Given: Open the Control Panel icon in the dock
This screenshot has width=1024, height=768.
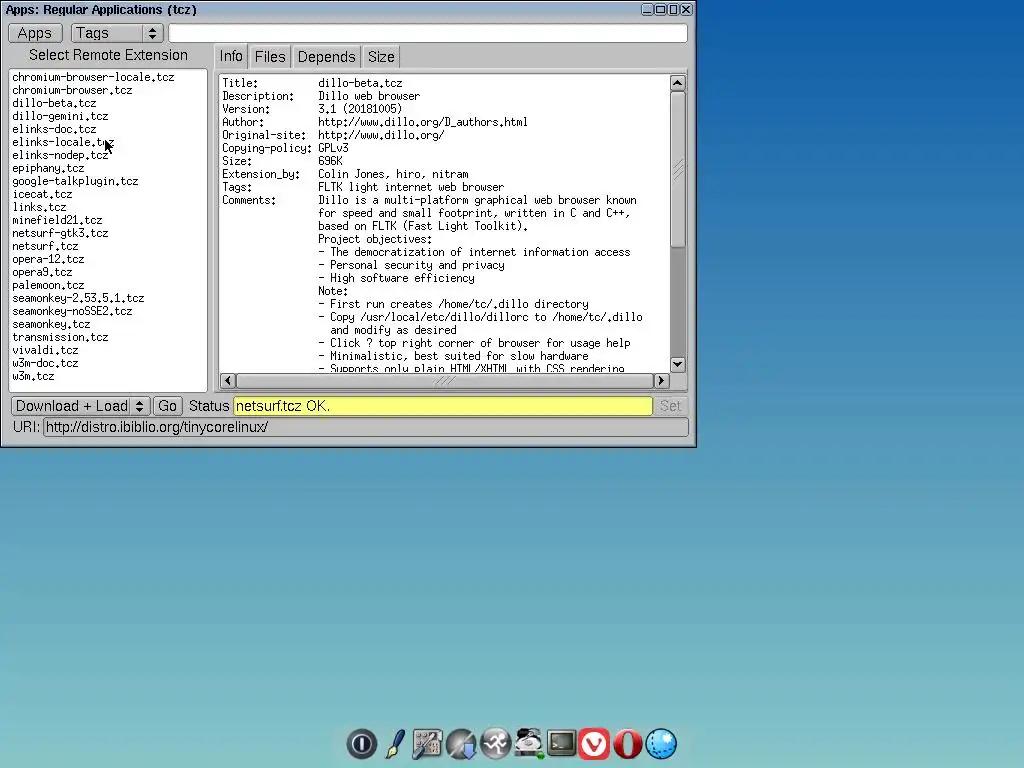Looking at the screenshot, I should point(428,744).
